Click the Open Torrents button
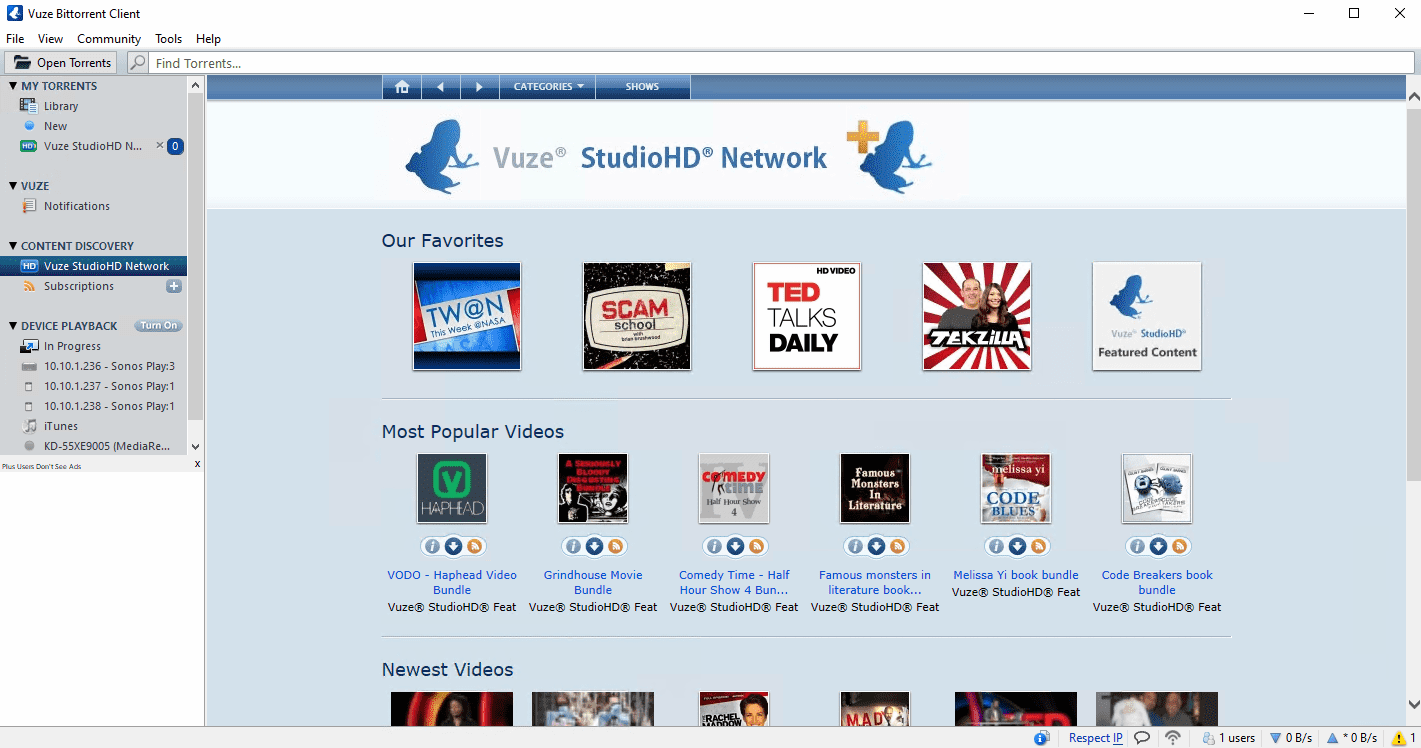This screenshot has width=1421, height=748. click(61, 63)
